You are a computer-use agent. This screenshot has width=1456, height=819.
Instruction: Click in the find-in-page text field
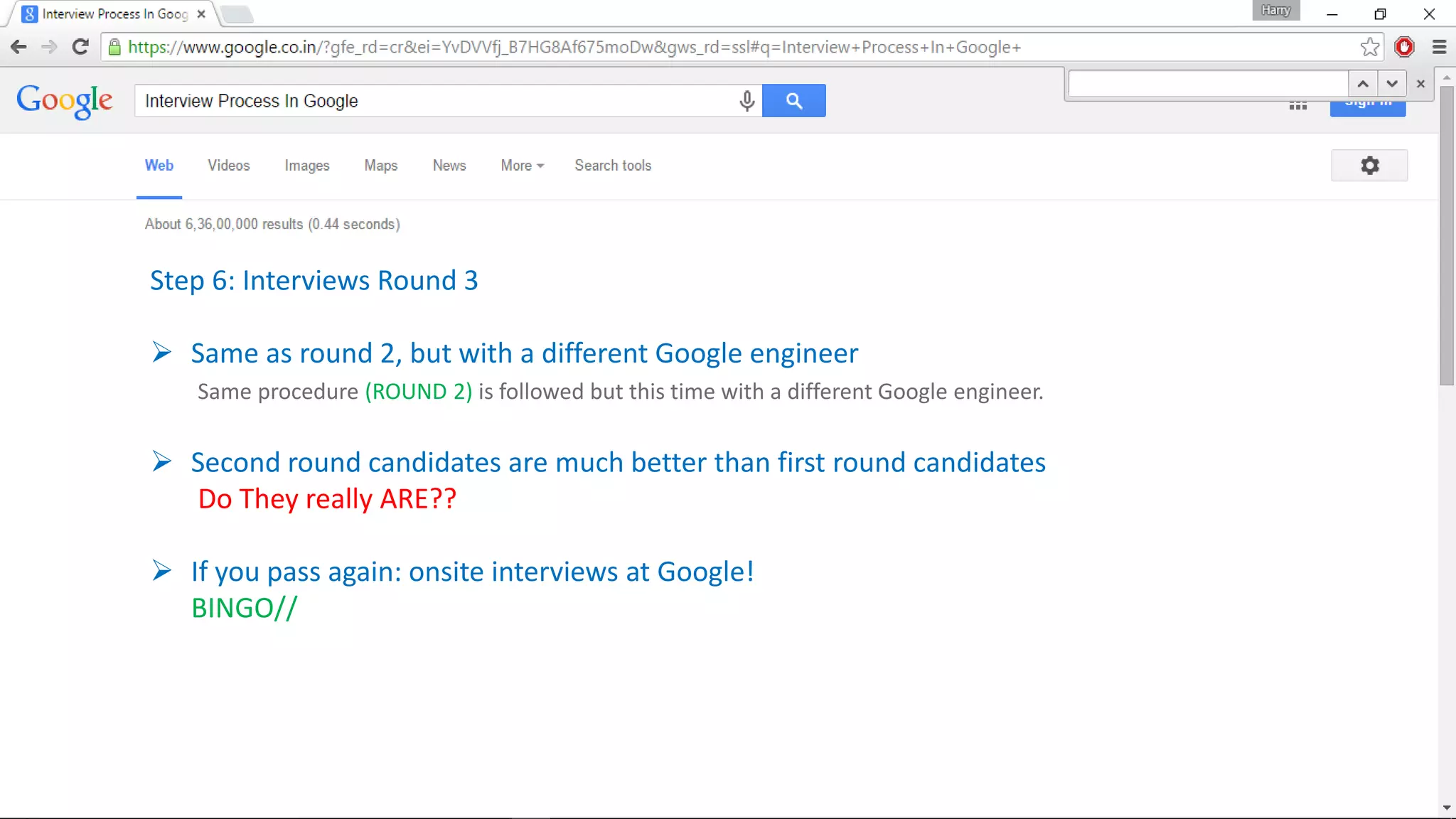pos(1209,84)
